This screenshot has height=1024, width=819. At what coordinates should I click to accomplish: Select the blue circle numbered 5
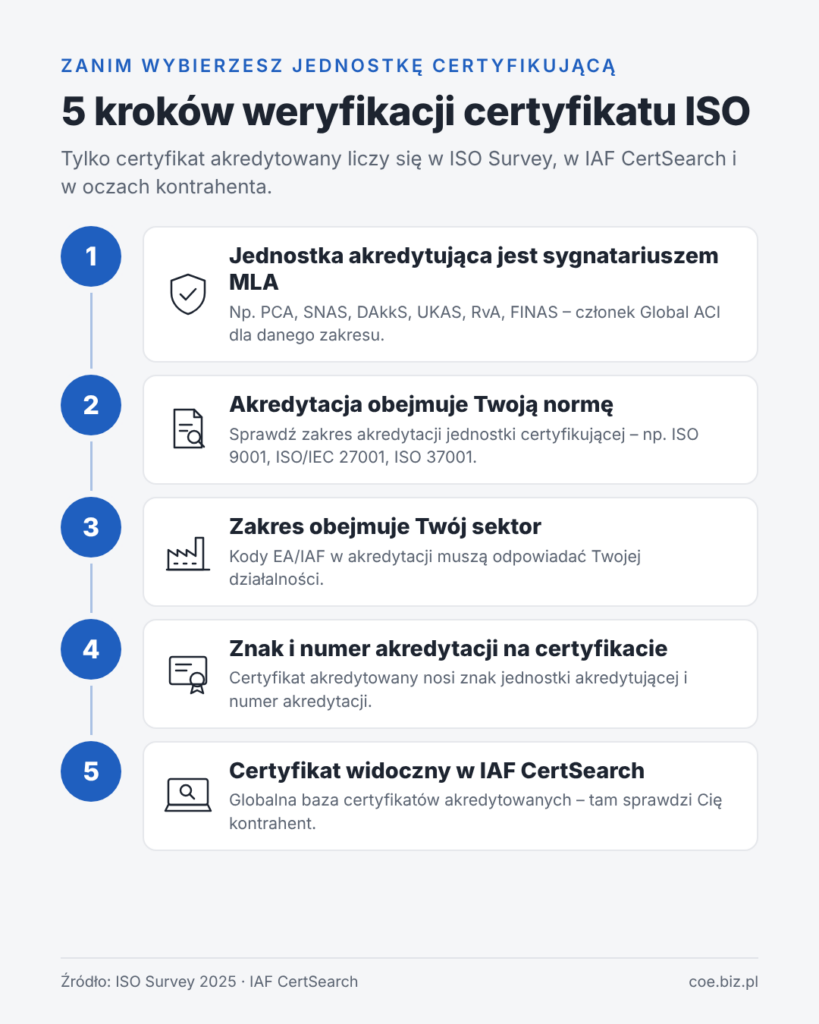91,771
